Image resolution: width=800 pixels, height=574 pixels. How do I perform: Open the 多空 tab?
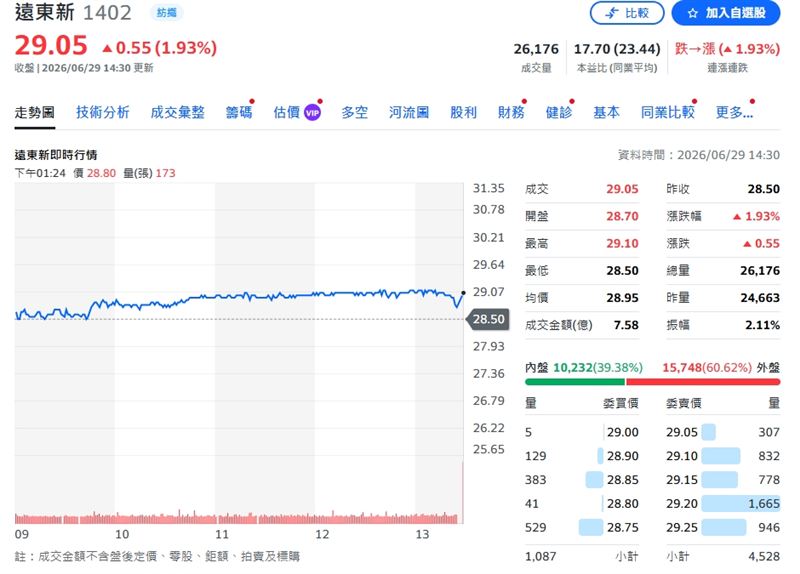(x=355, y=112)
